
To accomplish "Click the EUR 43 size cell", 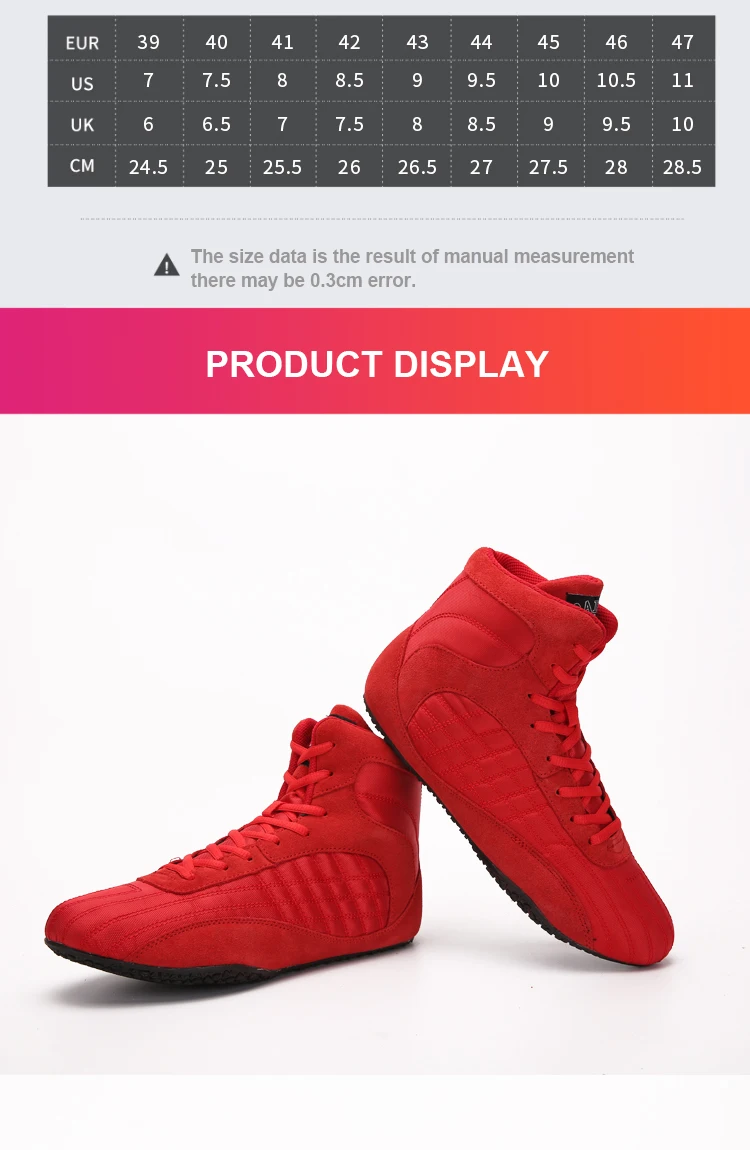I will (x=416, y=41).
